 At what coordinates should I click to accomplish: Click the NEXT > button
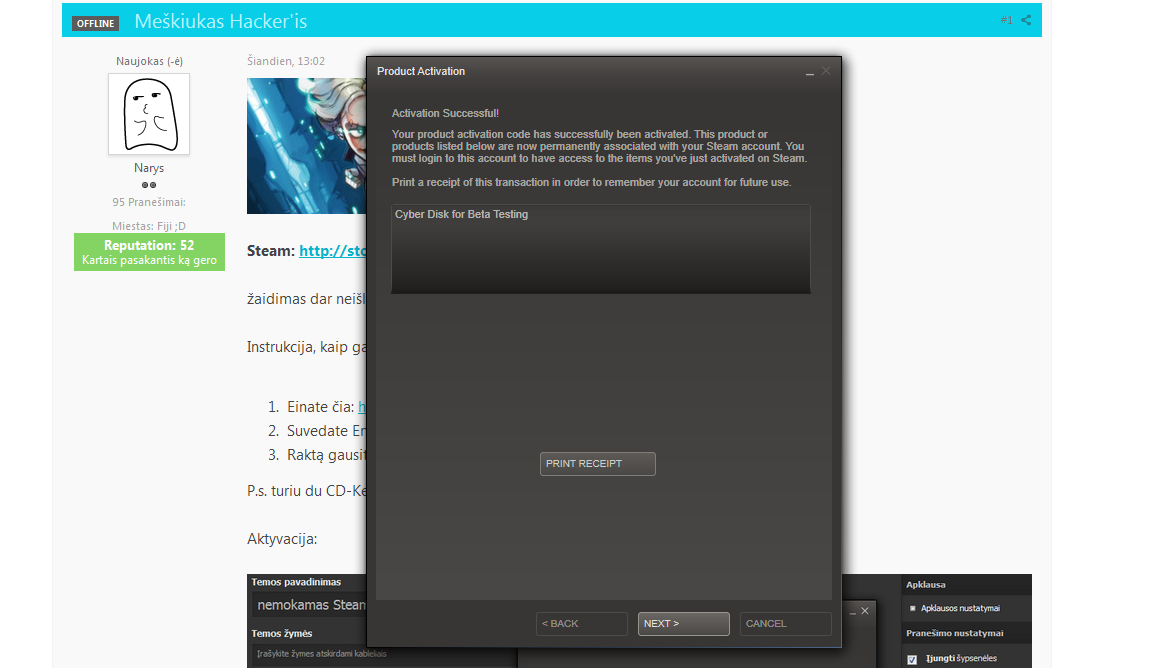point(684,624)
